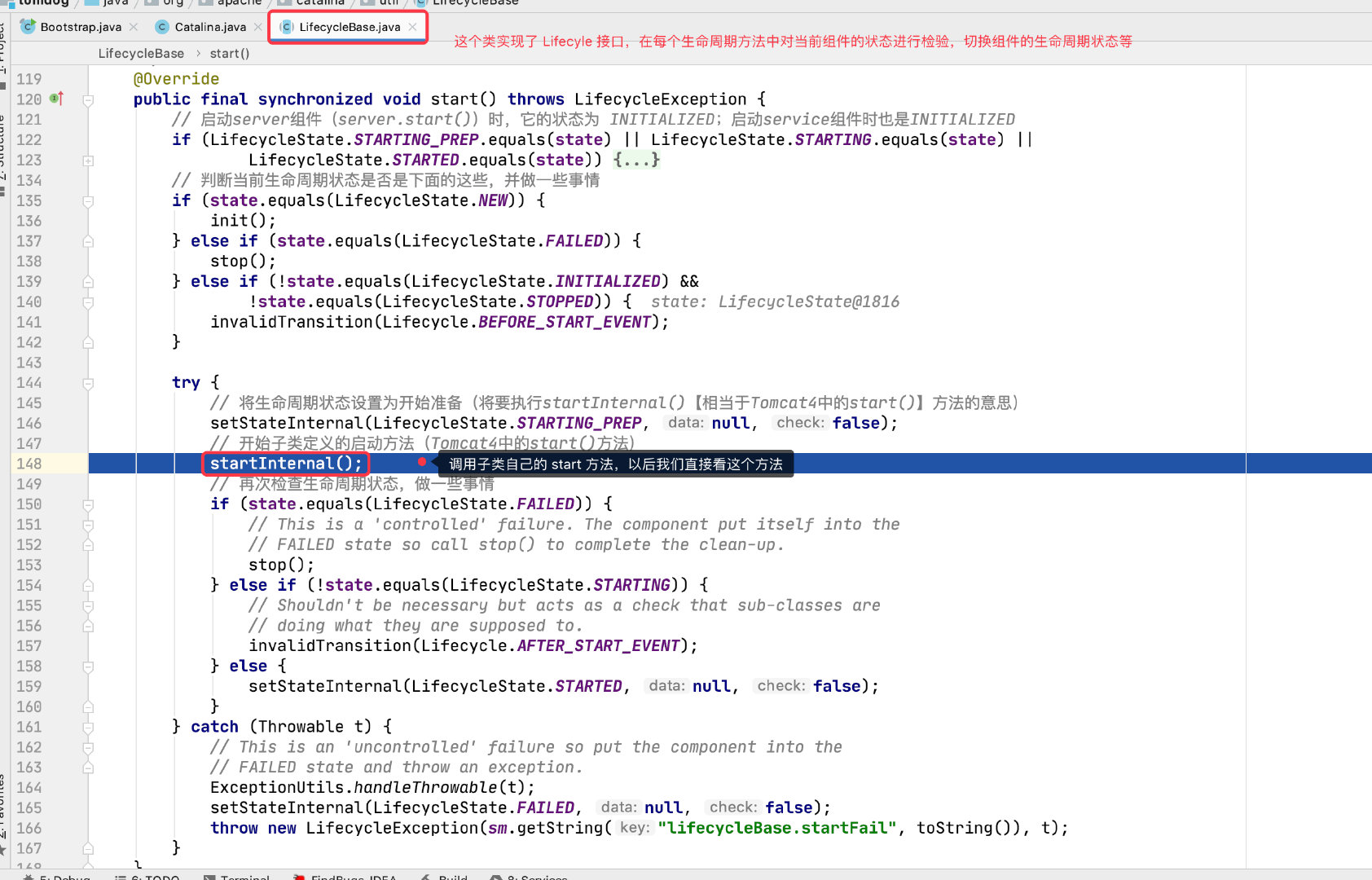Switch to the Catalina.java editor tab

click(x=209, y=27)
